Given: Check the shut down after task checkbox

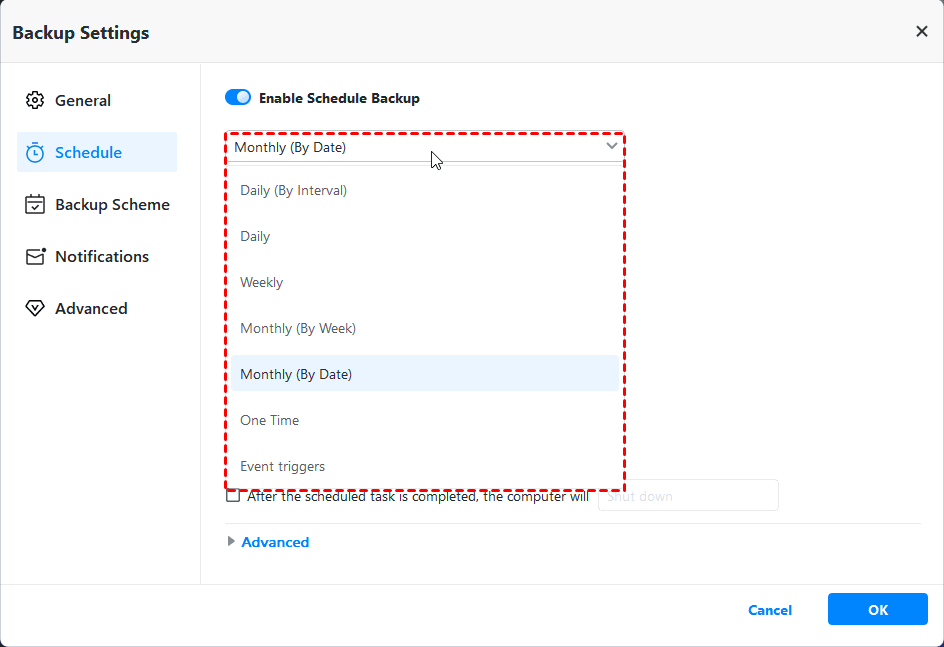Looking at the screenshot, I should click(x=233, y=496).
